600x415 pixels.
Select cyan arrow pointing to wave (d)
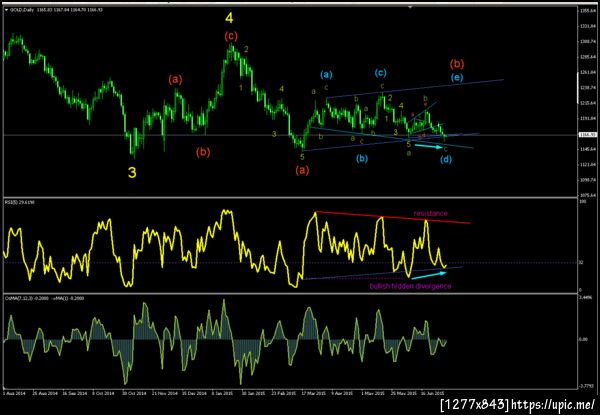(429, 146)
